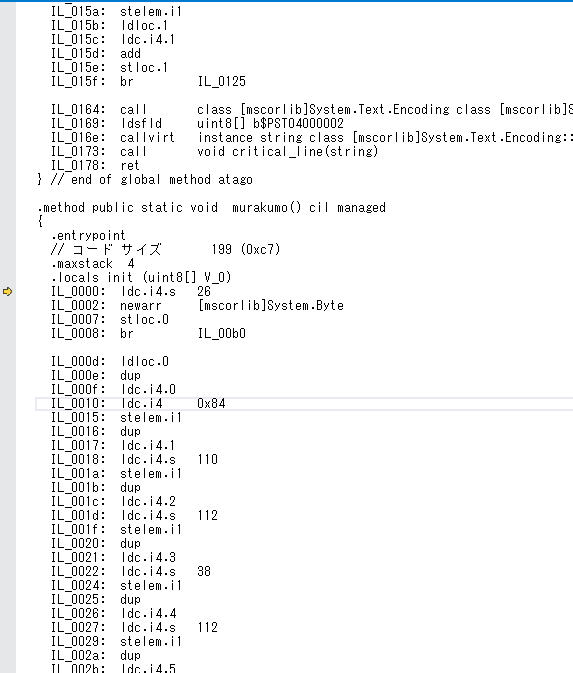The height and width of the screenshot is (673, 573).
Task: Click the line IL_0022: ldc.i4.s 38
Action: (131, 572)
